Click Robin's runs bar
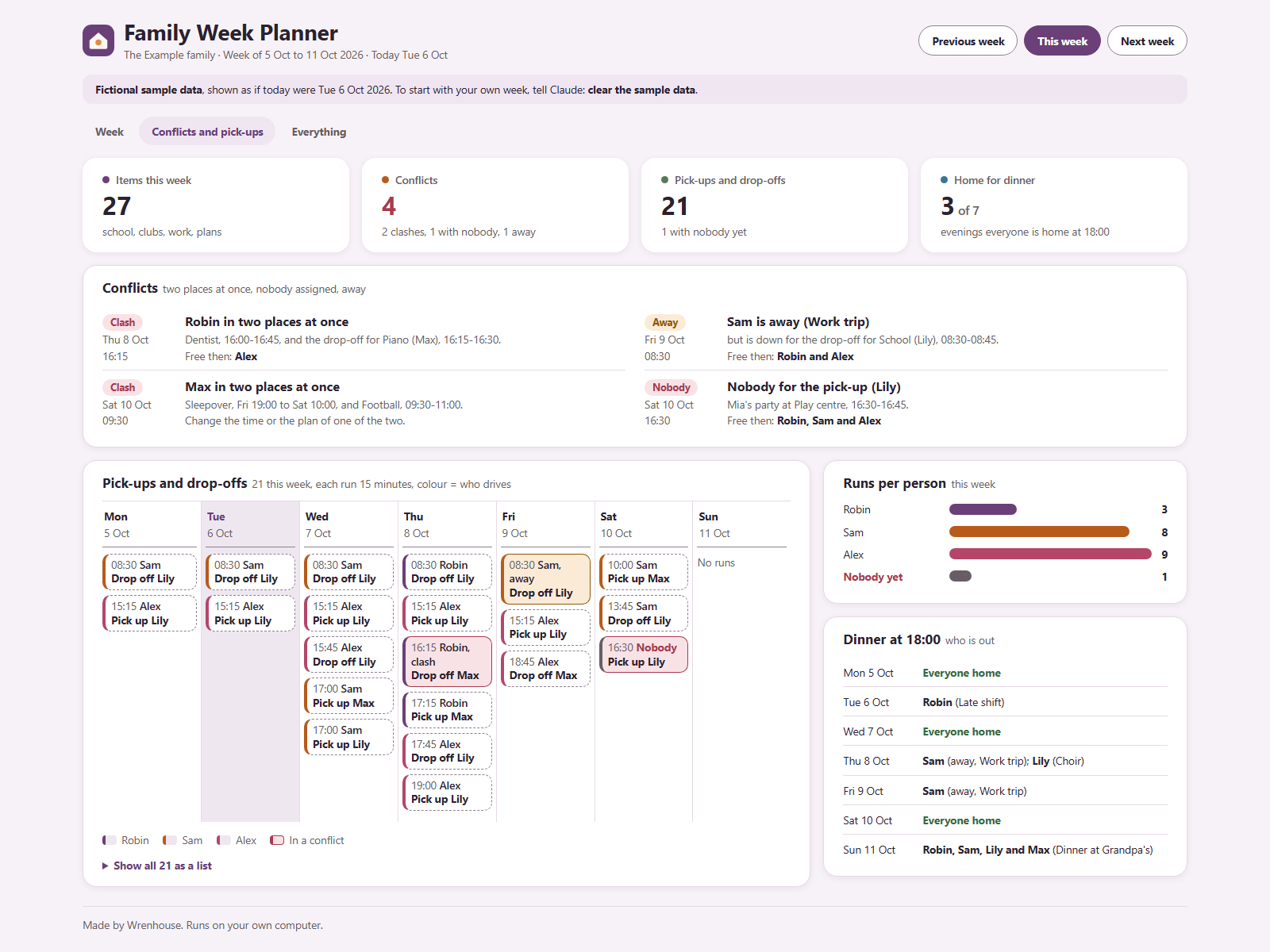Screen dimensions: 1270x952 tap(983, 509)
